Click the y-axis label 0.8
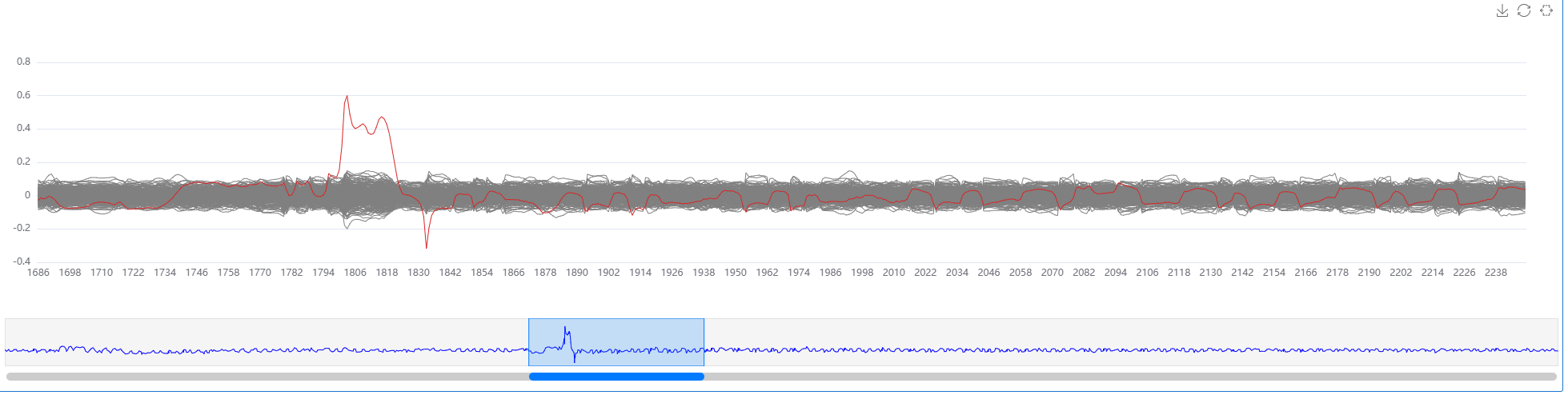1568x395 pixels. (x=23, y=62)
